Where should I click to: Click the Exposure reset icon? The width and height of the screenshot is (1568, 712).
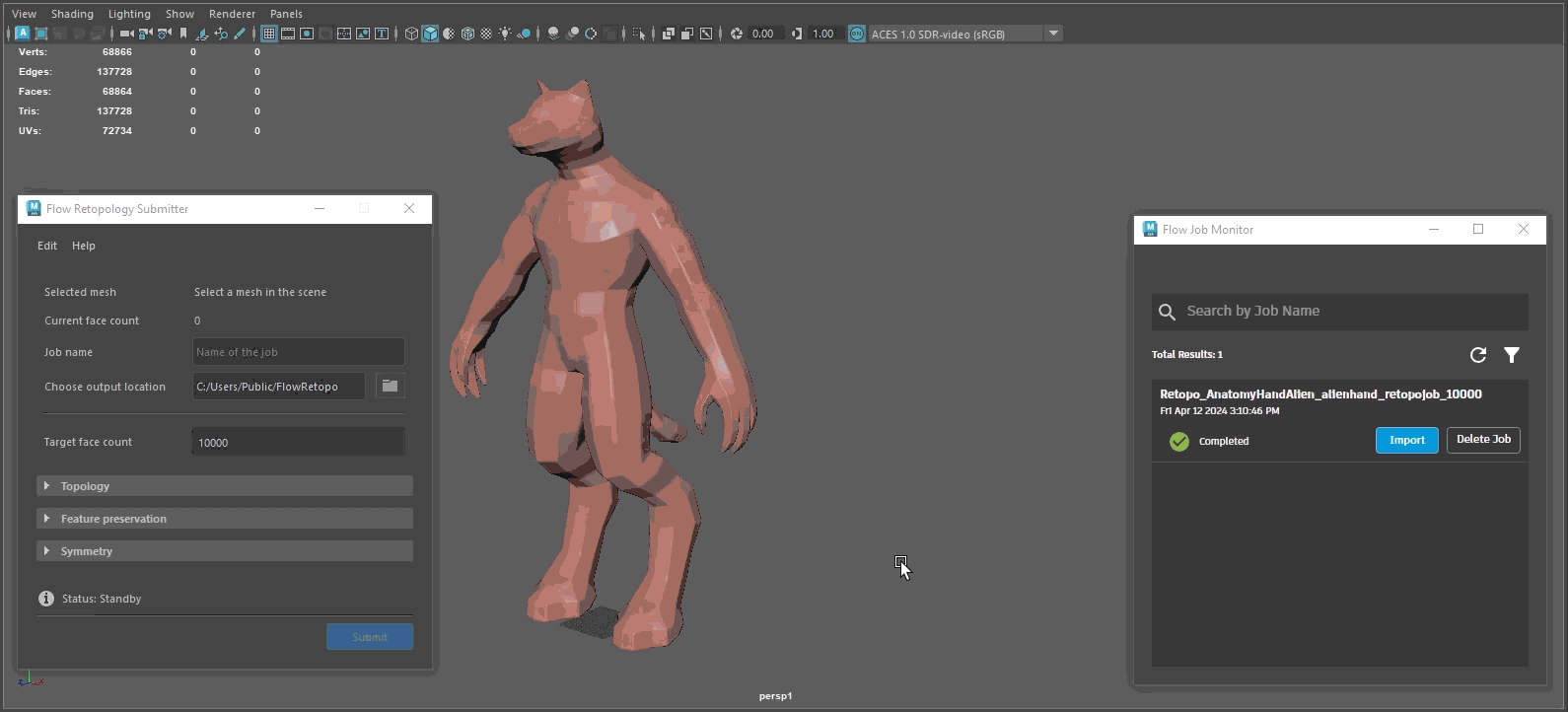coord(736,34)
